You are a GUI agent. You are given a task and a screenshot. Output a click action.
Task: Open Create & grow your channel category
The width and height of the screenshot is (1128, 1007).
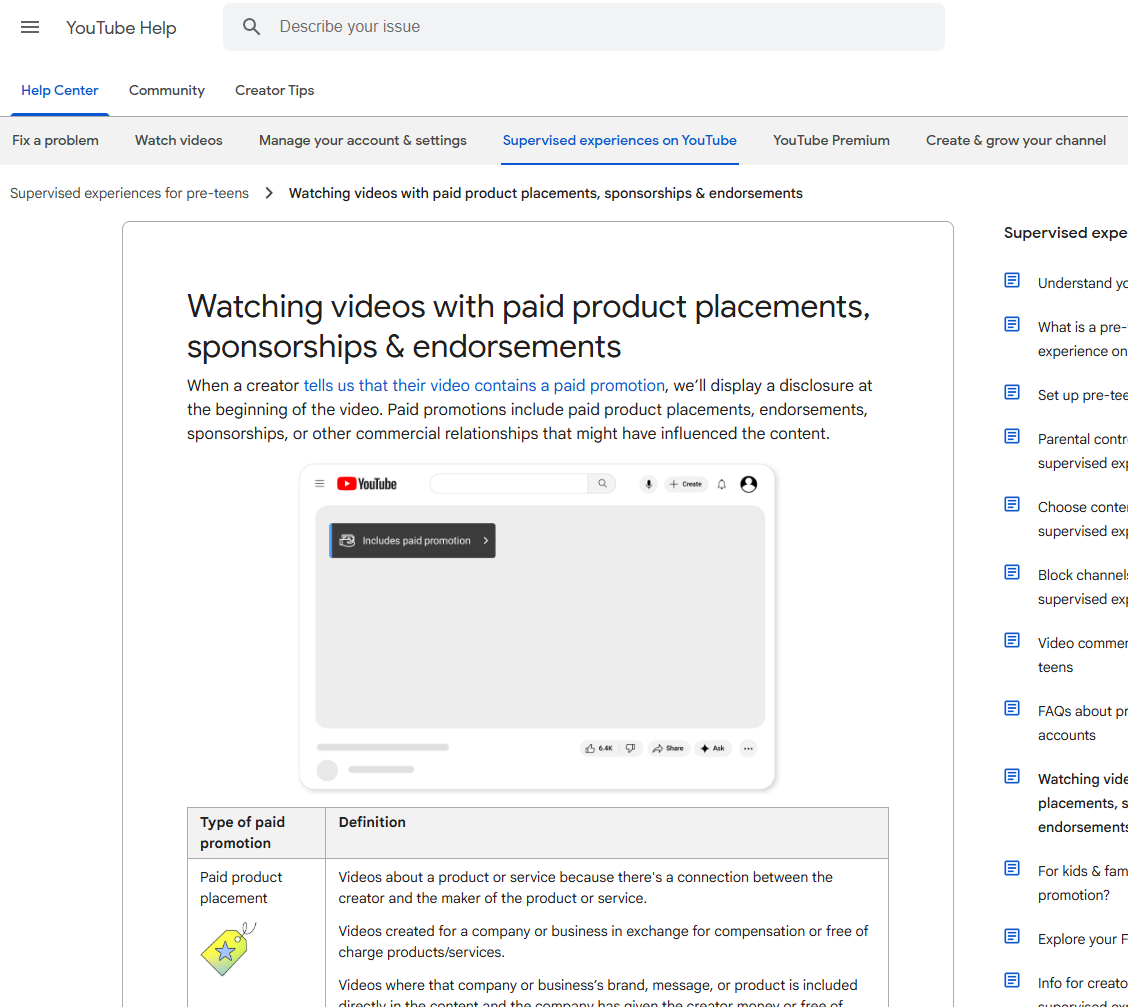[1016, 140]
